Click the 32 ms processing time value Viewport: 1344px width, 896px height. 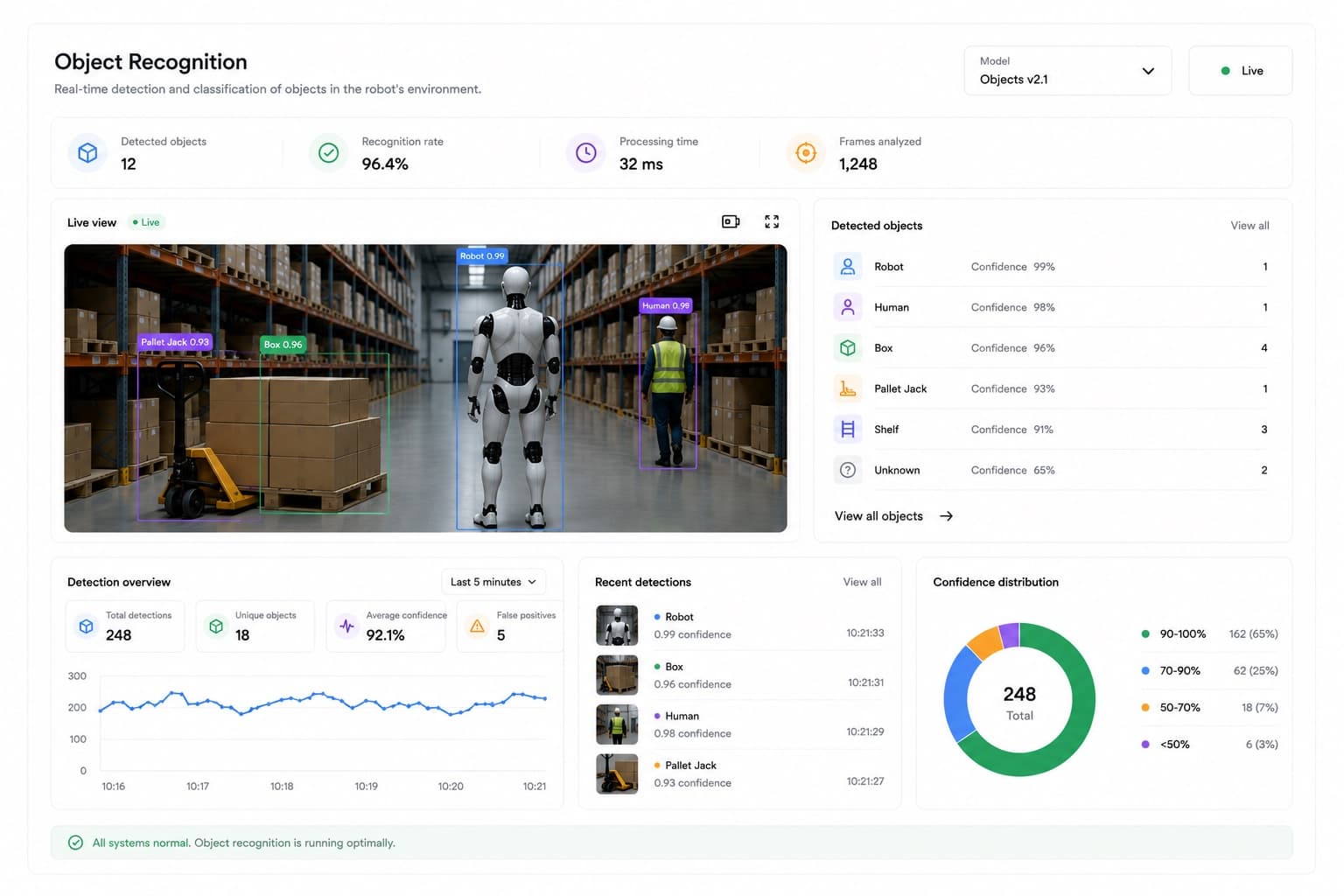pos(640,164)
